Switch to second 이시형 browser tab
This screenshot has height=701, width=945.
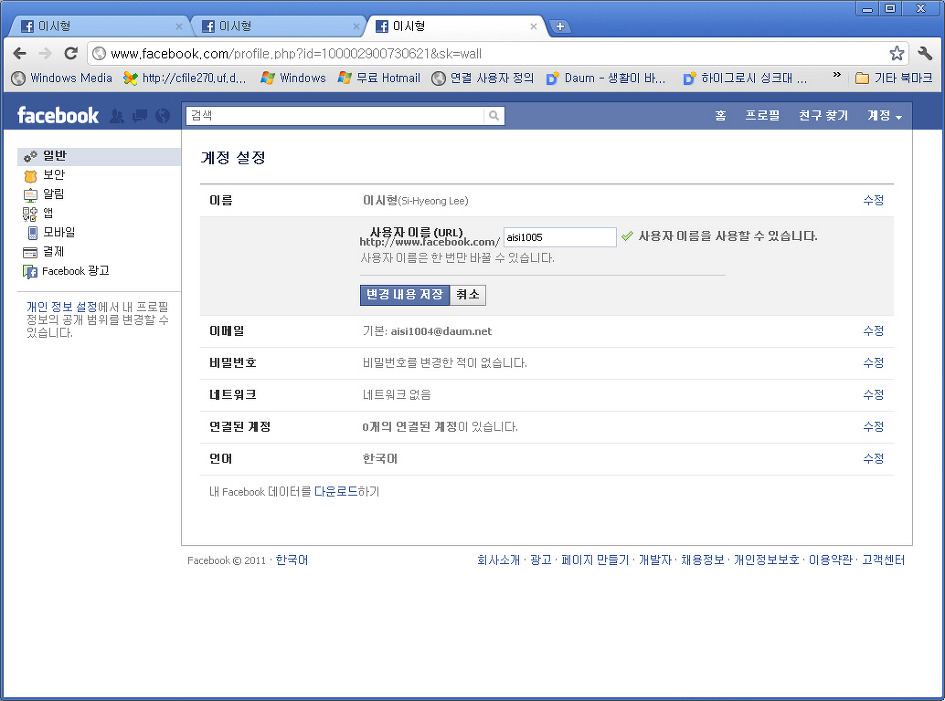tap(277, 27)
